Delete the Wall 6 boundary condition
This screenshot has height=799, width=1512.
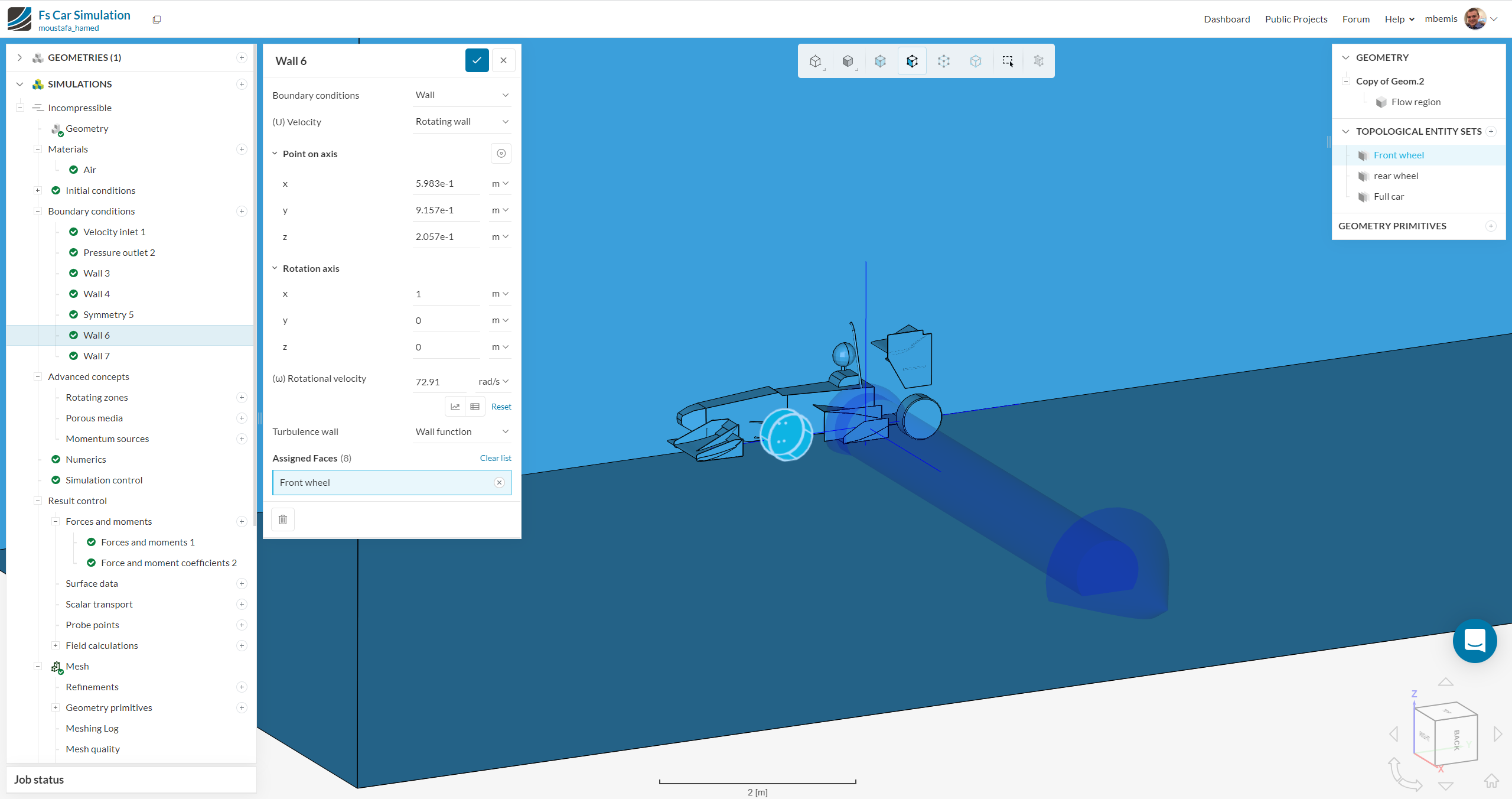(283, 519)
